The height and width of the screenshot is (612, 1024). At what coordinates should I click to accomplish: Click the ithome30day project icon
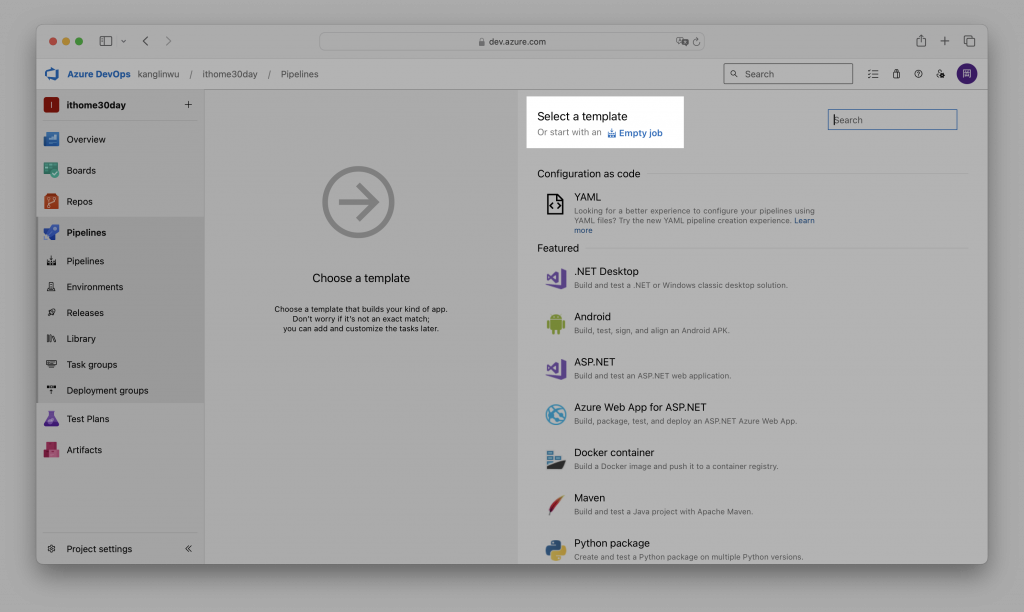(x=51, y=105)
